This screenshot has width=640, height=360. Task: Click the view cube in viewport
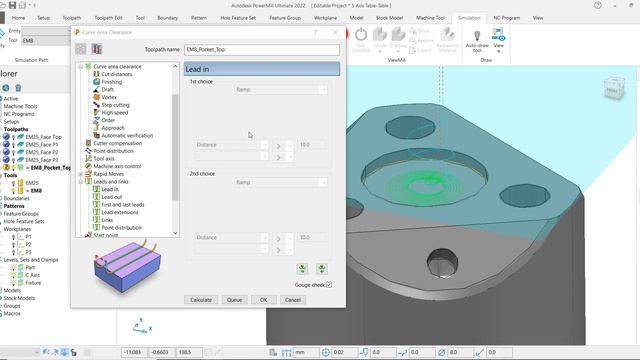pos(614,88)
